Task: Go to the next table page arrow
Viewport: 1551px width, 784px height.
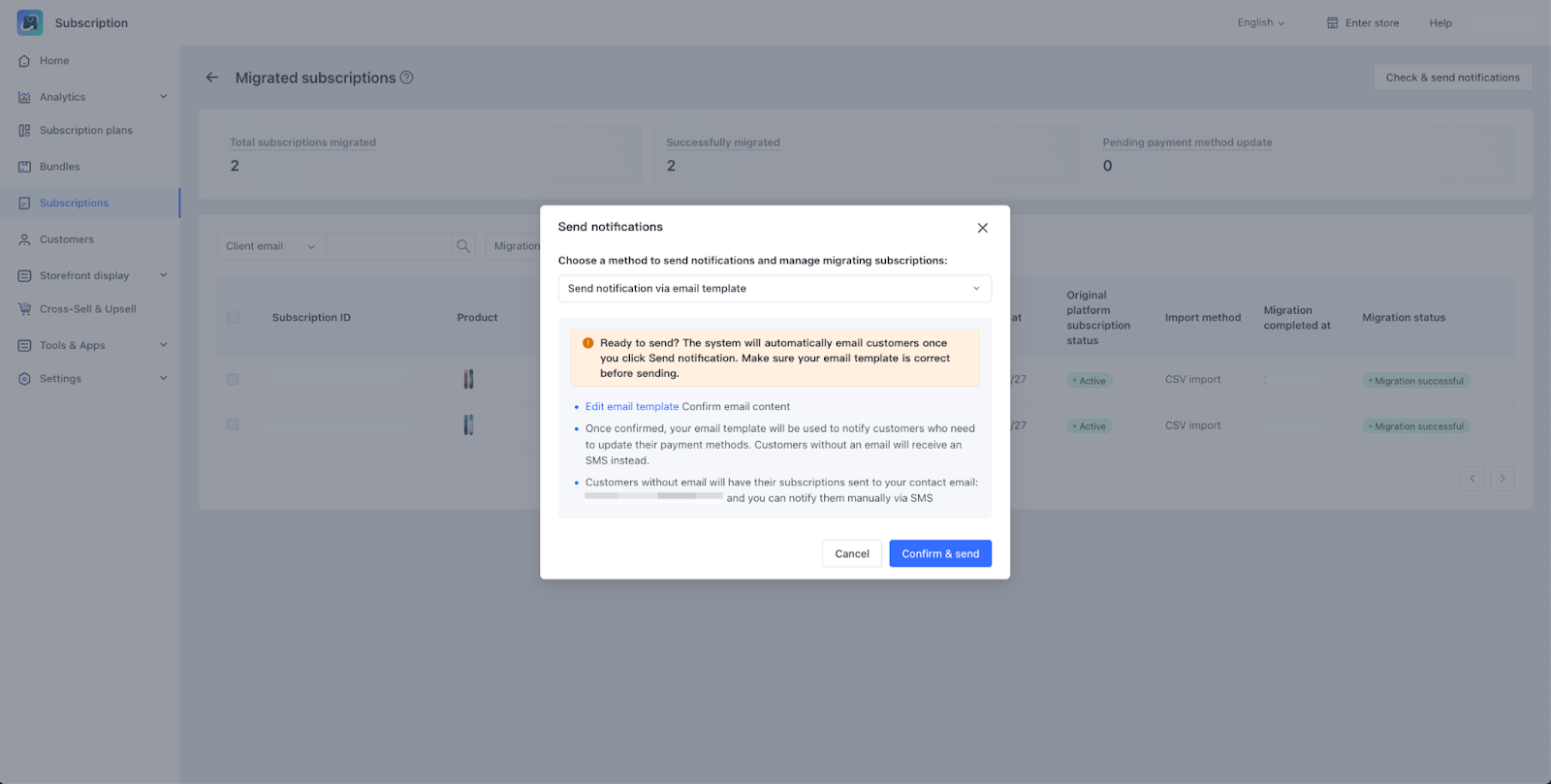Action: (x=1502, y=479)
